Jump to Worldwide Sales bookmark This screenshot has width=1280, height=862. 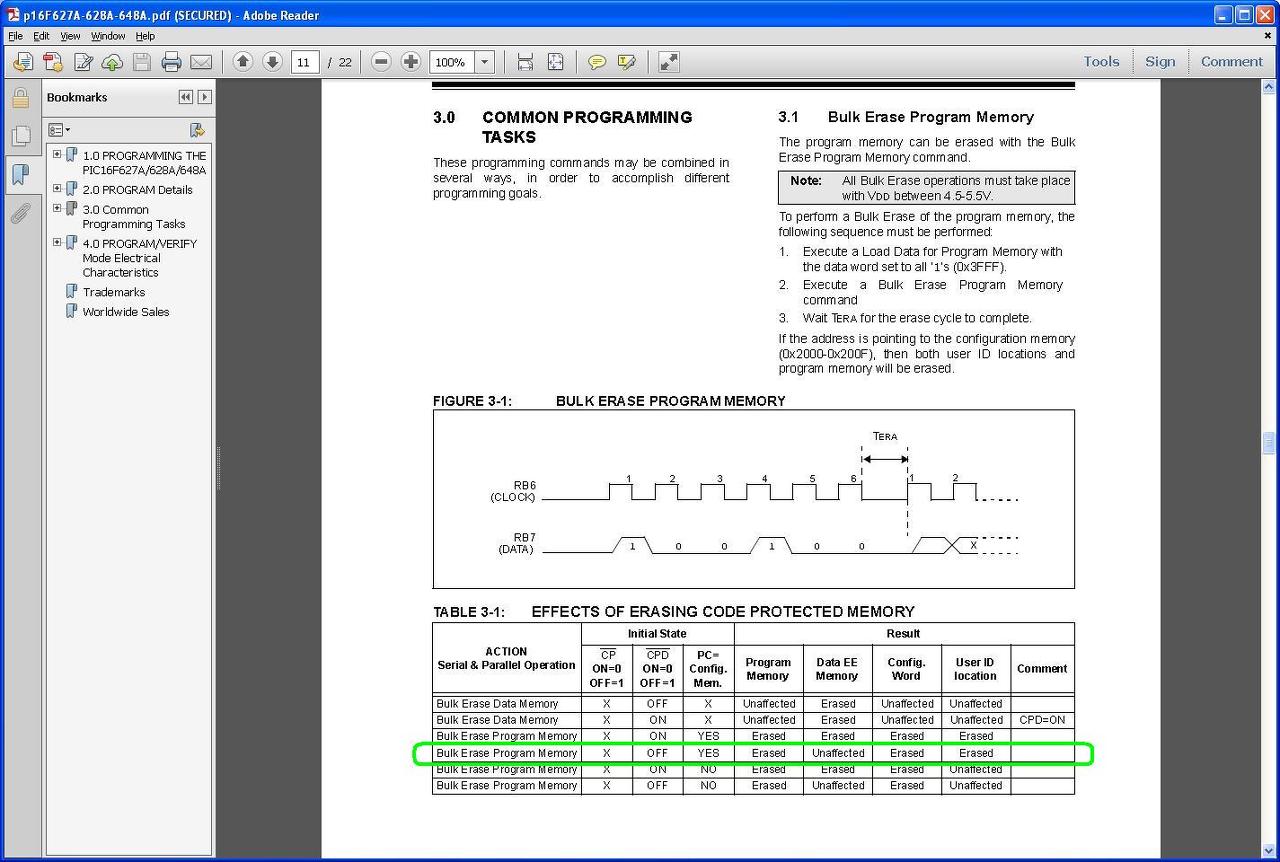point(125,312)
